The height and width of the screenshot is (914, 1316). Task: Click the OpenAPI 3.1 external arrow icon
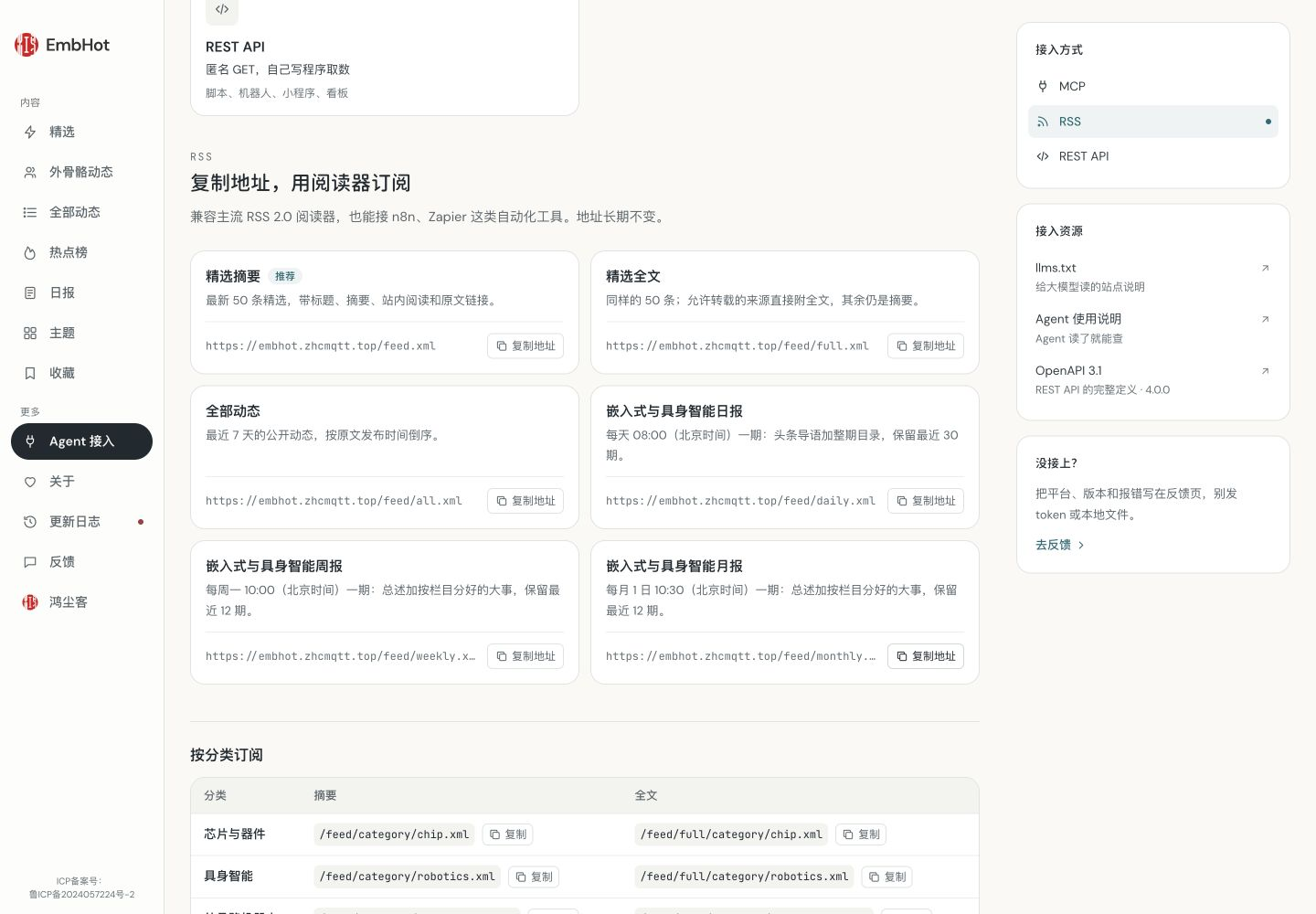(1265, 371)
